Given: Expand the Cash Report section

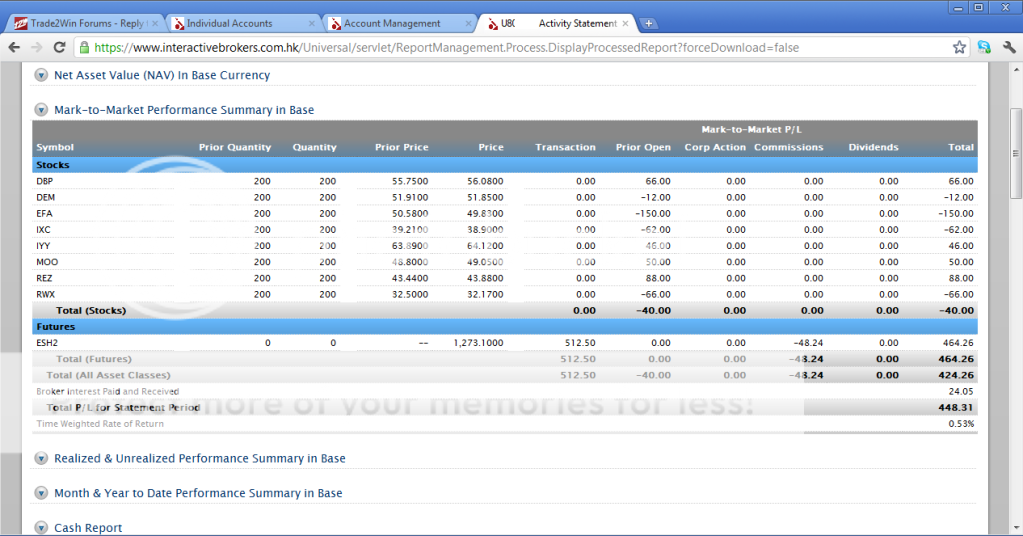Looking at the screenshot, I should point(42,528).
